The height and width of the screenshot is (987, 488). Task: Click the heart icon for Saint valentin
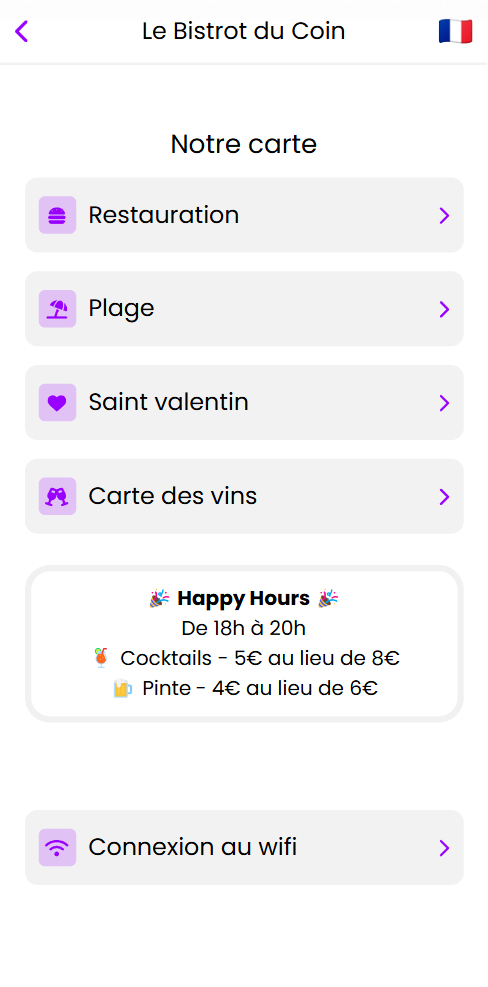pos(57,403)
